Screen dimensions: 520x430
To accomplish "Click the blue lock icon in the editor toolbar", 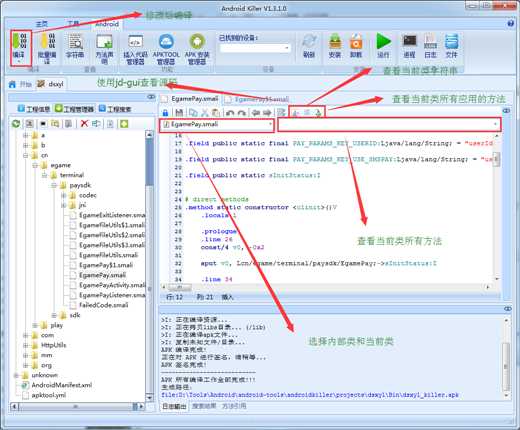I will pyautogui.click(x=165, y=113).
